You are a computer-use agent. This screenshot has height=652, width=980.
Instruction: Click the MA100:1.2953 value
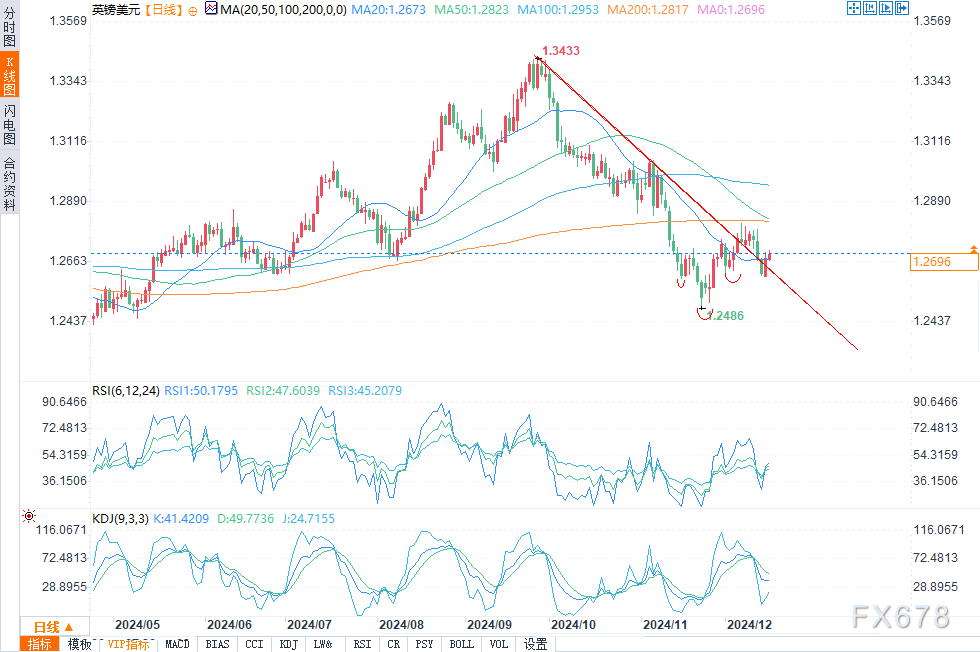coord(558,9)
